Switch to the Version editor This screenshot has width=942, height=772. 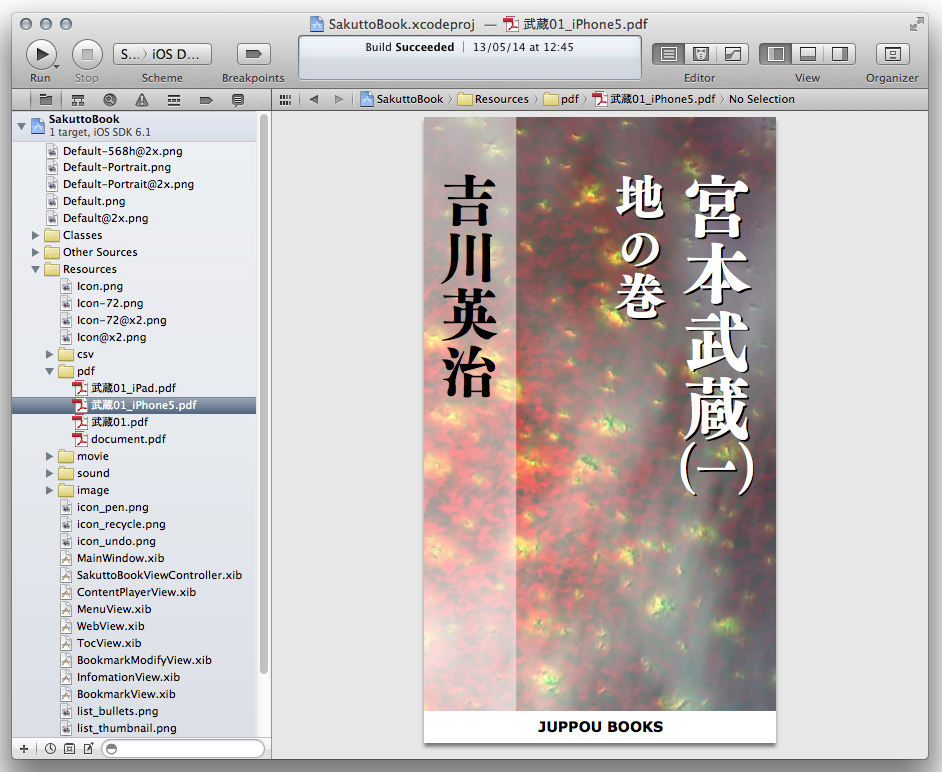click(732, 54)
